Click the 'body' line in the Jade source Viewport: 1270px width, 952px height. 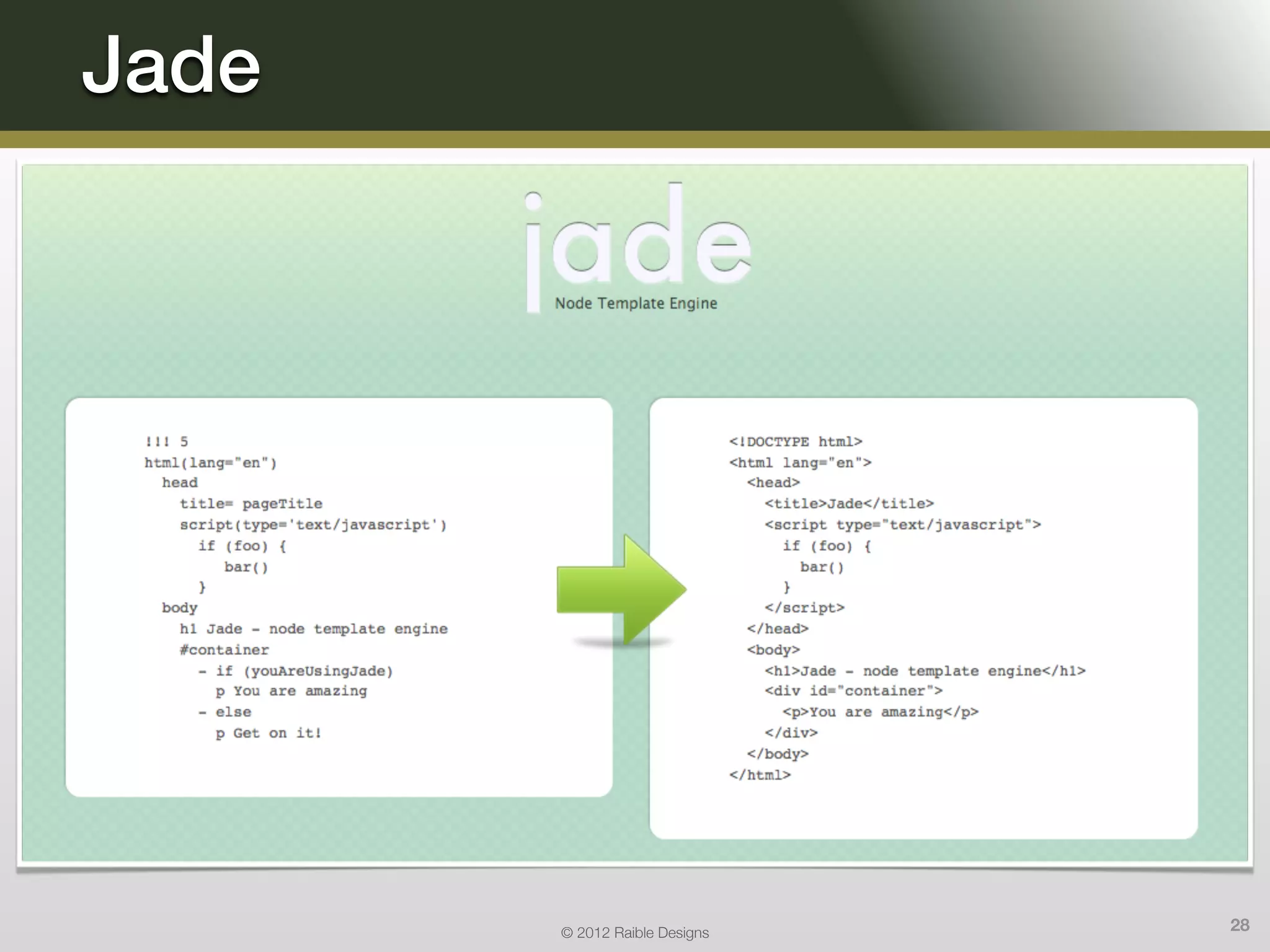180,607
